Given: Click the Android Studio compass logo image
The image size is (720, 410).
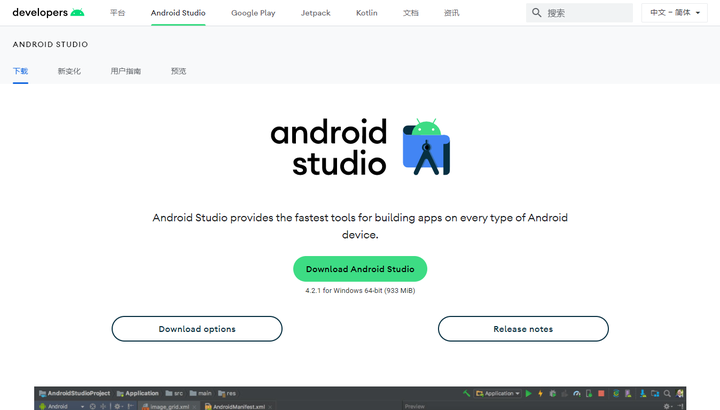Looking at the screenshot, I should (x=426, y=147).
